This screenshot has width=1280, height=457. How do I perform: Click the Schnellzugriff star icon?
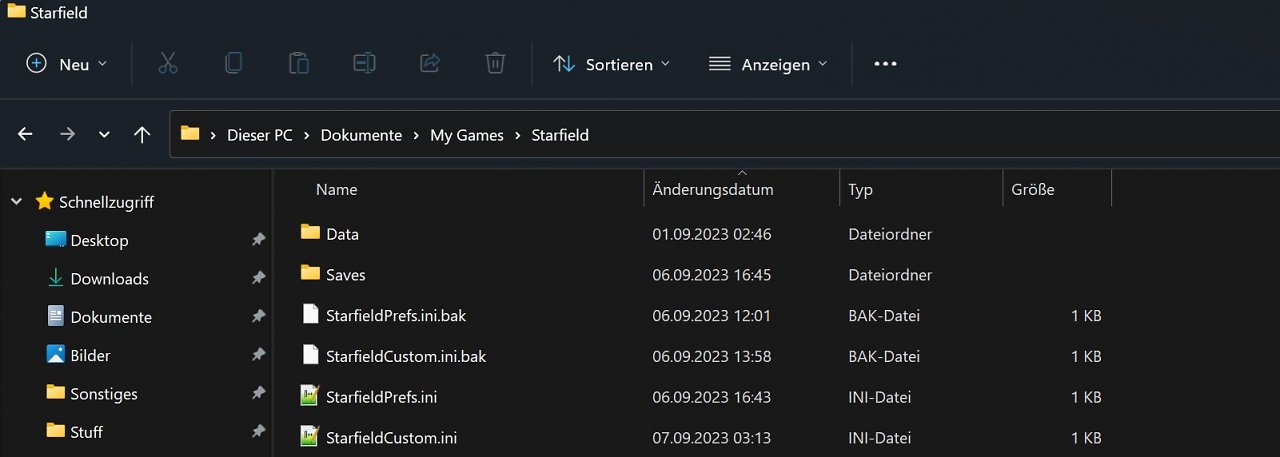44,201
